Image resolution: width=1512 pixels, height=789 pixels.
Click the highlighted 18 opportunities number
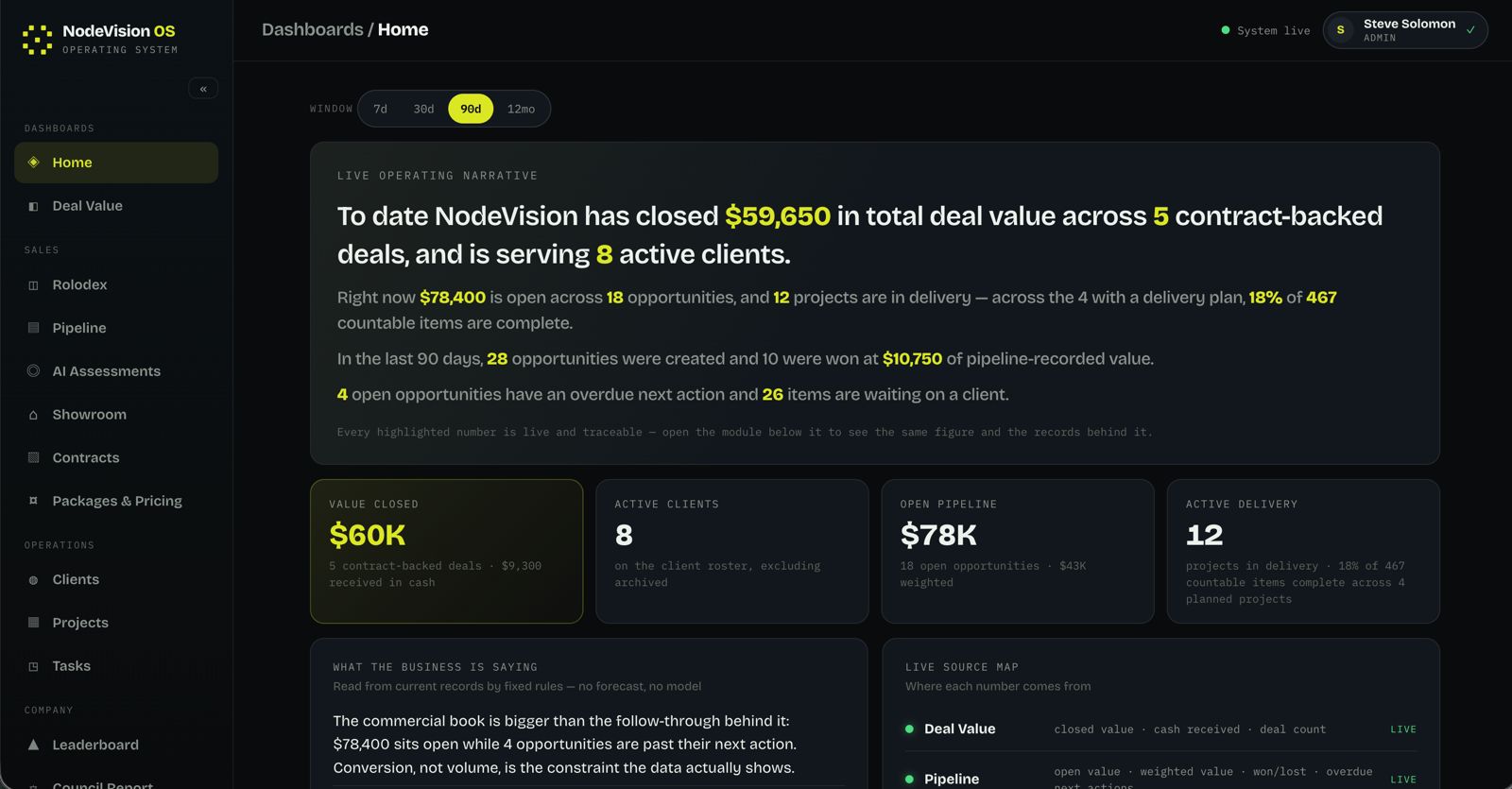click(x=615, y=298)
